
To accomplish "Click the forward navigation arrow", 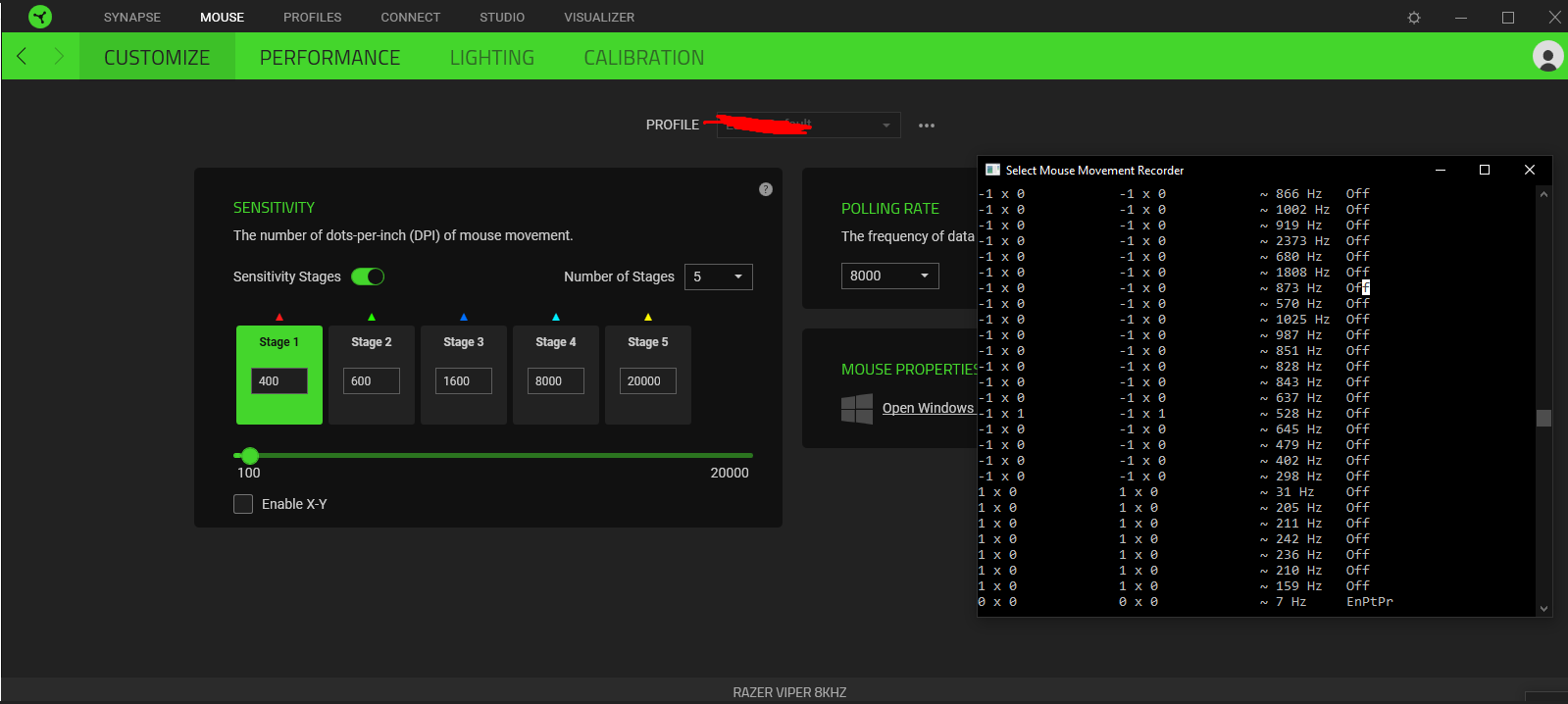I will (59, 57).
